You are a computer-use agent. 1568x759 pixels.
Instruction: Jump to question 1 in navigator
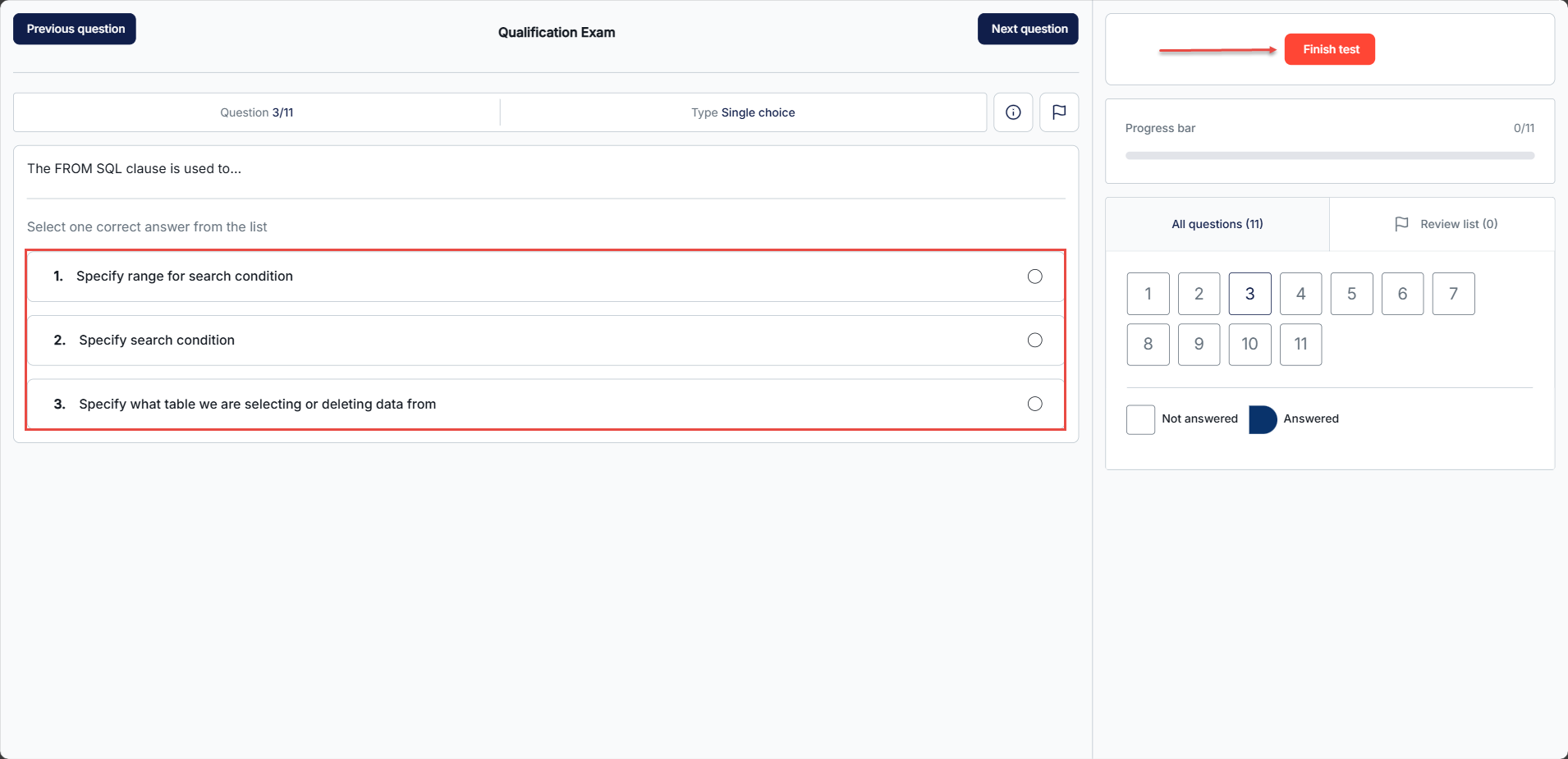1148,294
